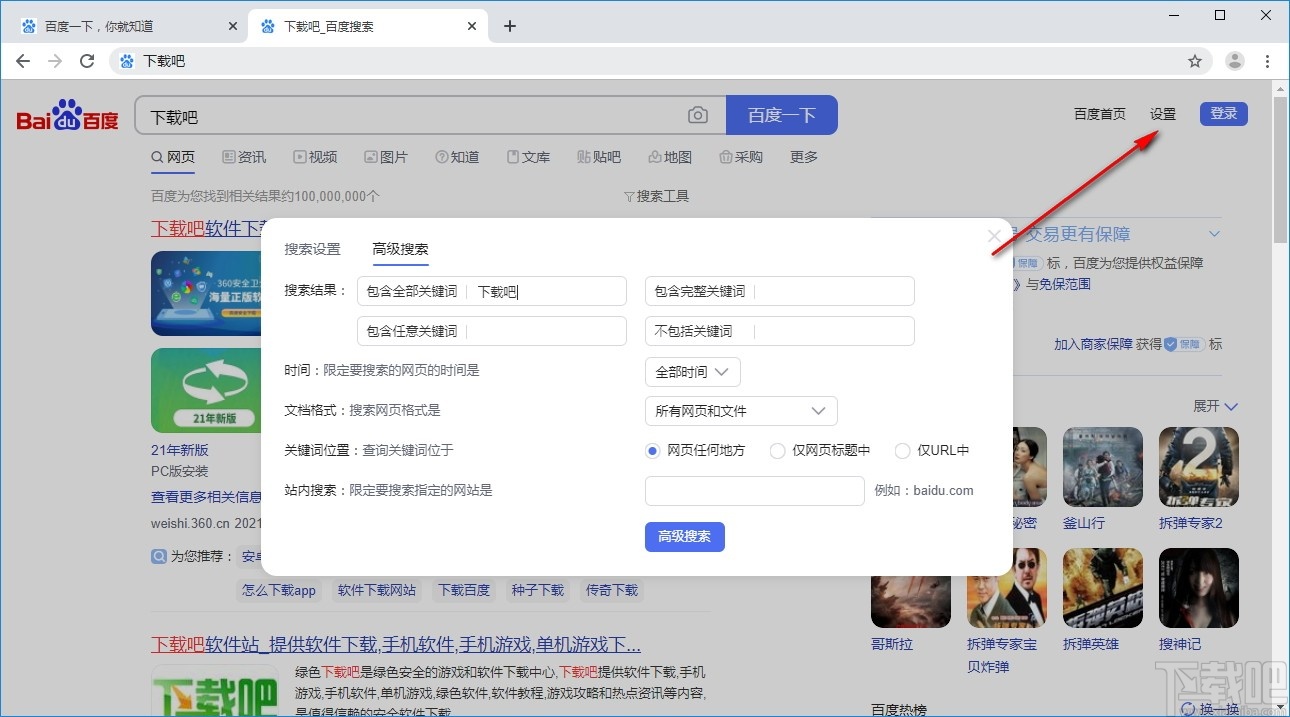1290x717 pixels.
Task: Close the 百度一下 tab
Action: (x=233, y=26)
